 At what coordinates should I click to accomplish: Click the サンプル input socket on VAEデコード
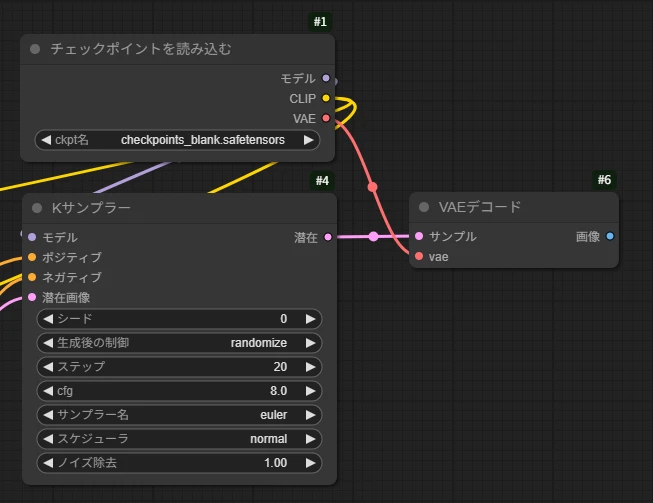click(x=418, y=237)
